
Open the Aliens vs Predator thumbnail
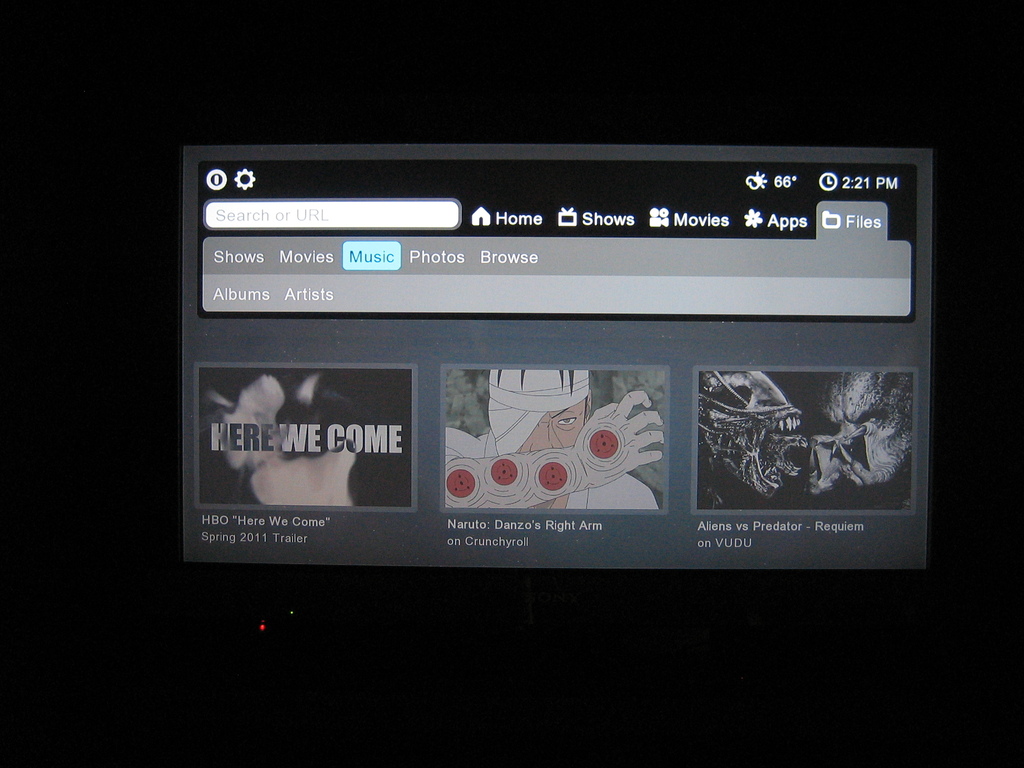[805, 441]
